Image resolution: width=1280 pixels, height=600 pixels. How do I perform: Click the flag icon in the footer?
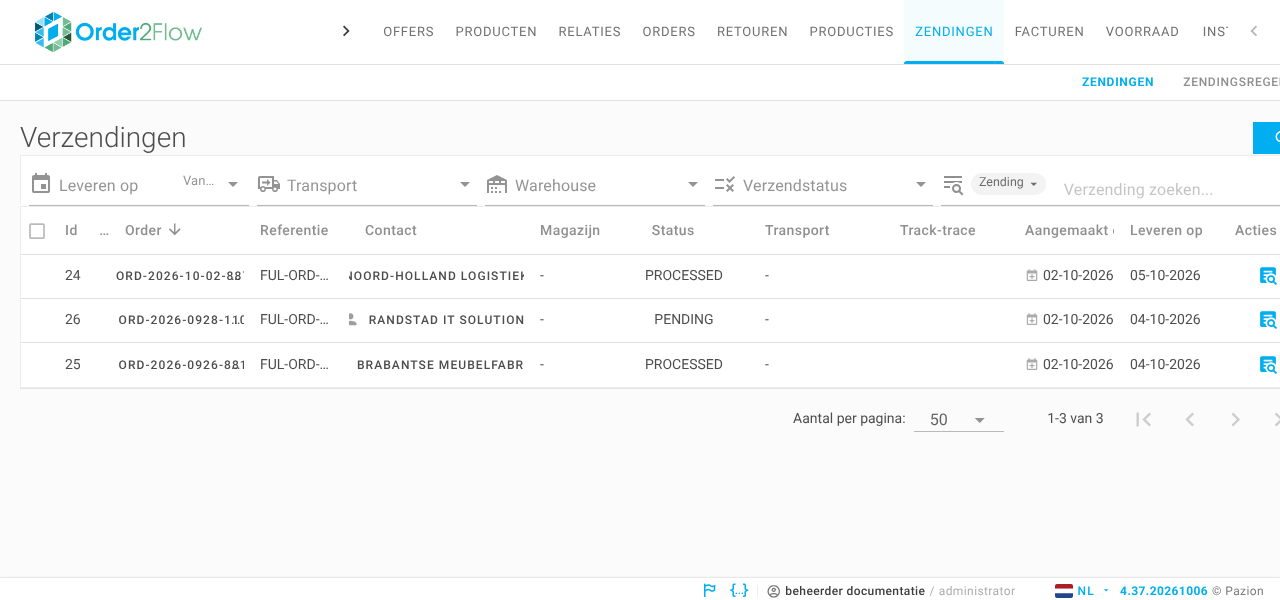click(710, 591)
